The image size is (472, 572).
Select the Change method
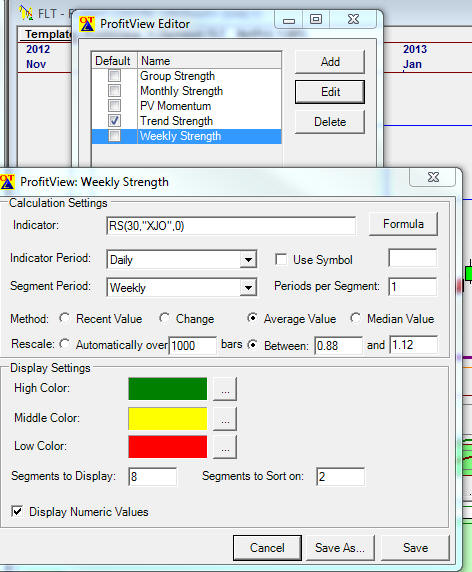click(165, 318)
